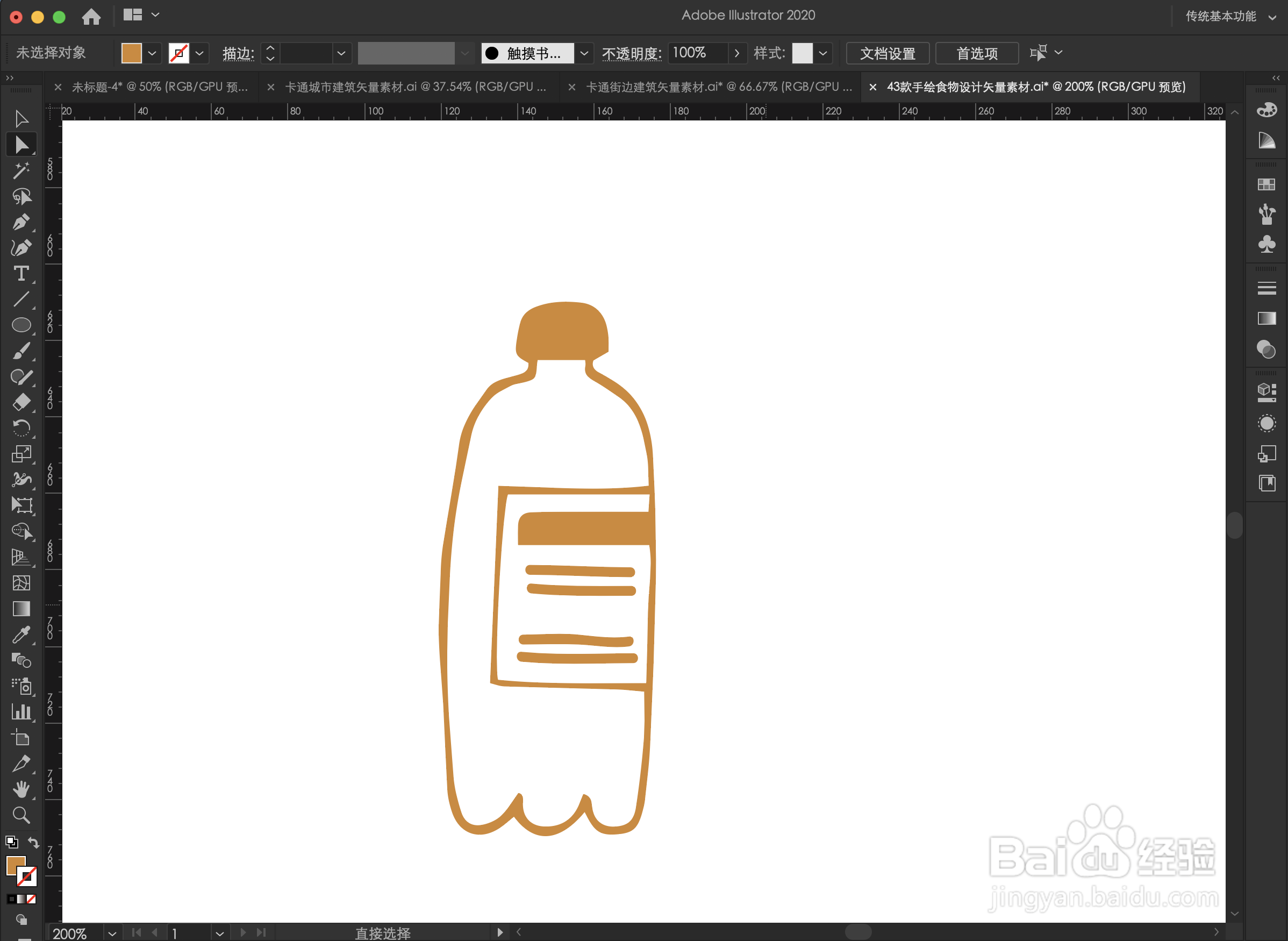Select the Ellipse shape tool
Screen dimensions: 1288x941
tap(21, 325)
